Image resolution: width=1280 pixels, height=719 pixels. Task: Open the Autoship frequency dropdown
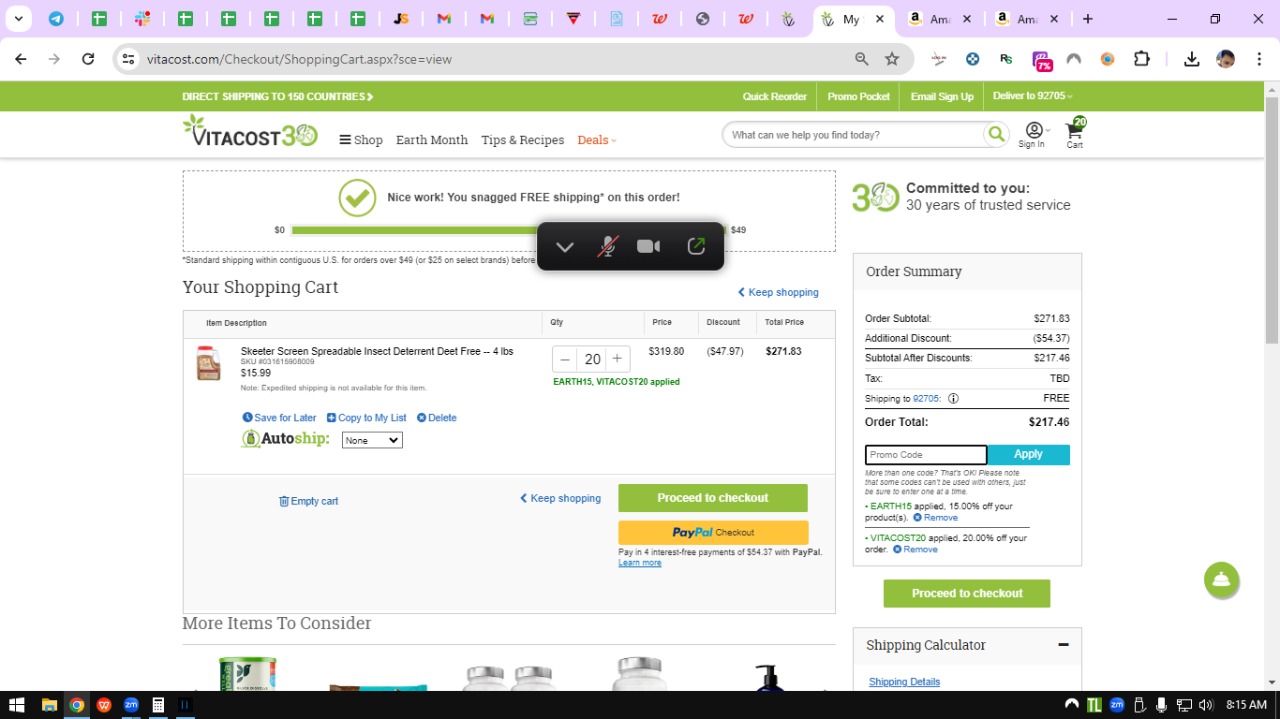point(372,440)
